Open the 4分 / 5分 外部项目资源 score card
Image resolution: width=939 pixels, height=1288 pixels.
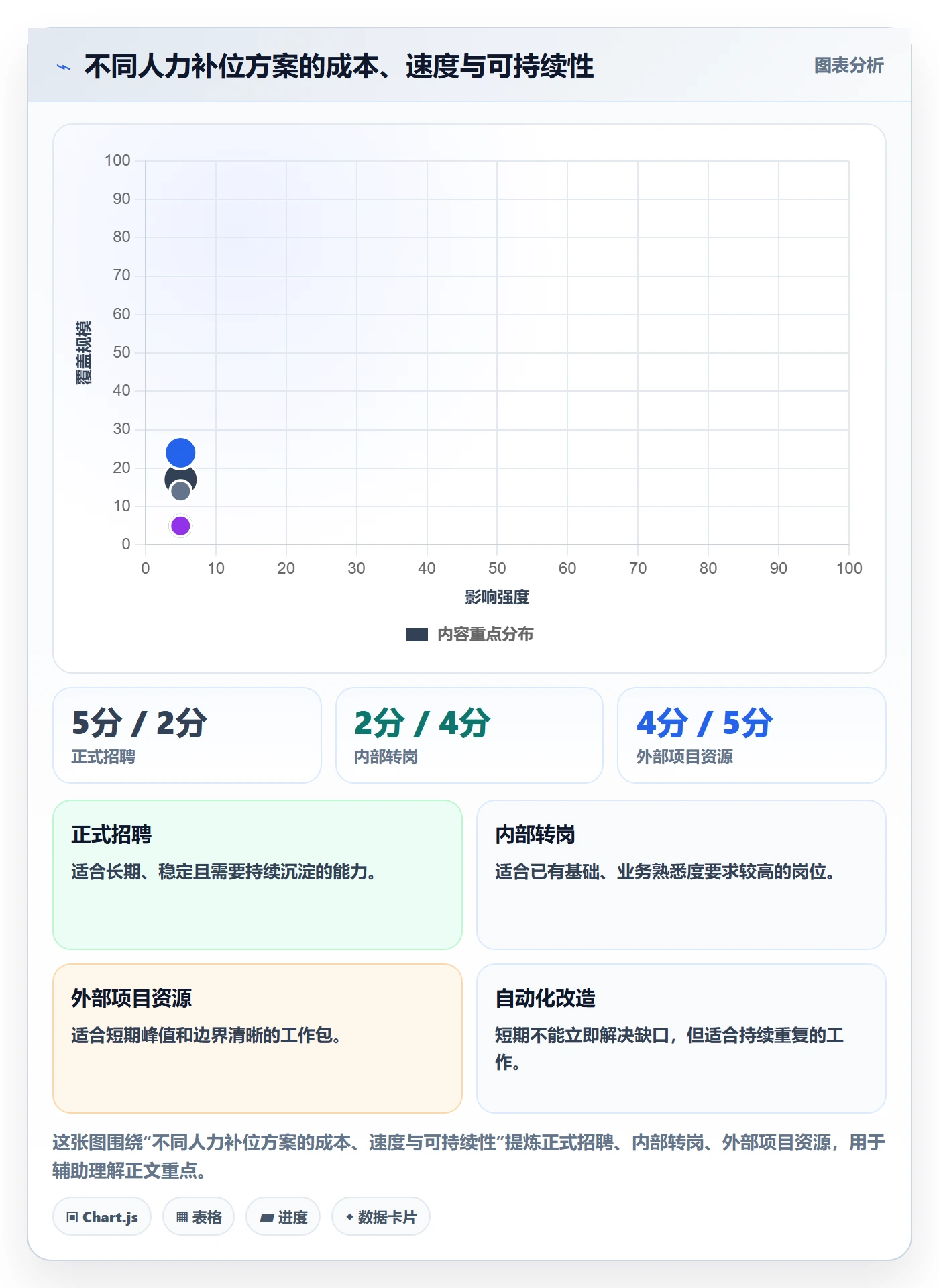point(752,735)
